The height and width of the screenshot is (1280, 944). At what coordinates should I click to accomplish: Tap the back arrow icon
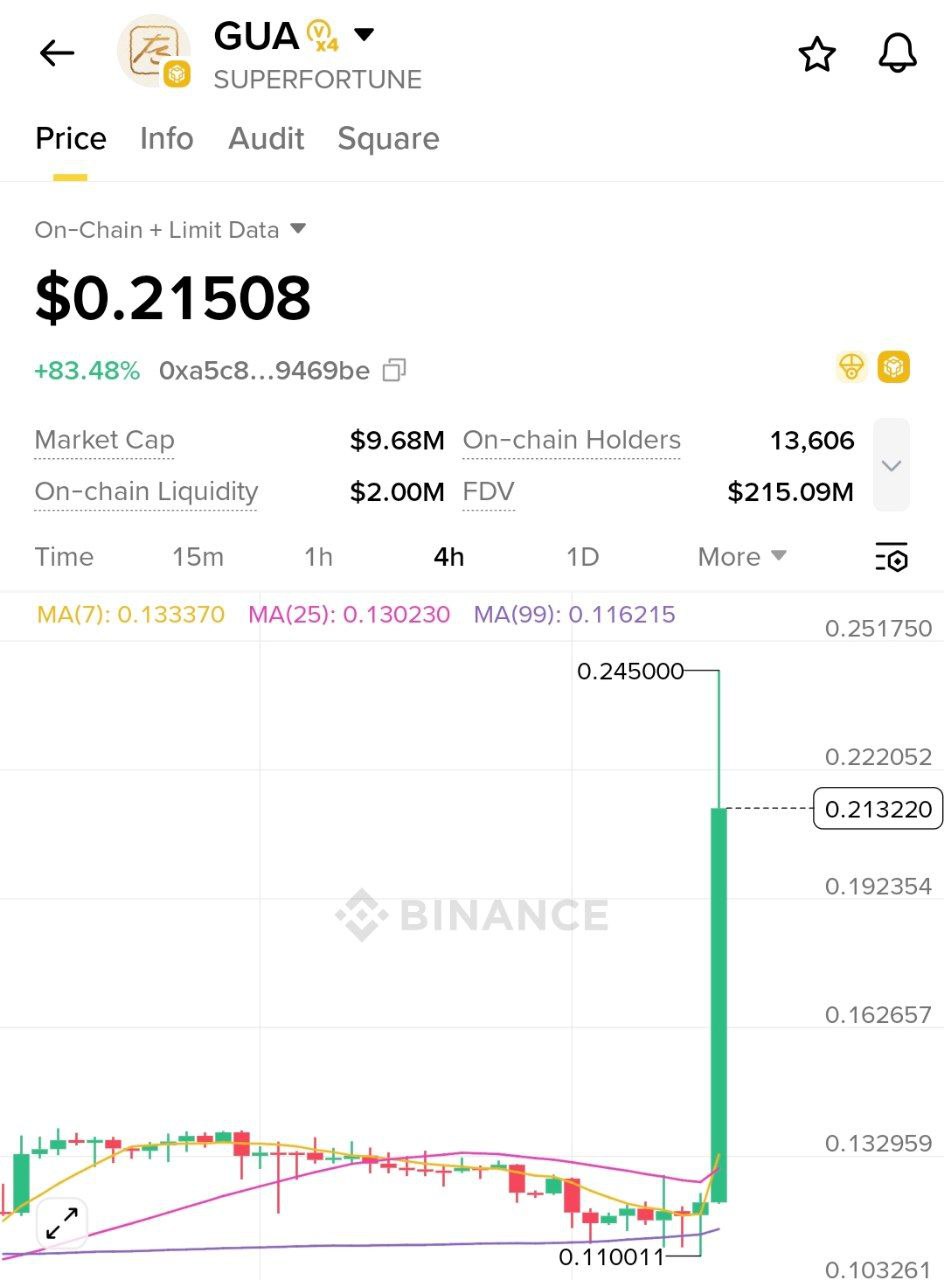pyautogui.click(x=57, y=53)
